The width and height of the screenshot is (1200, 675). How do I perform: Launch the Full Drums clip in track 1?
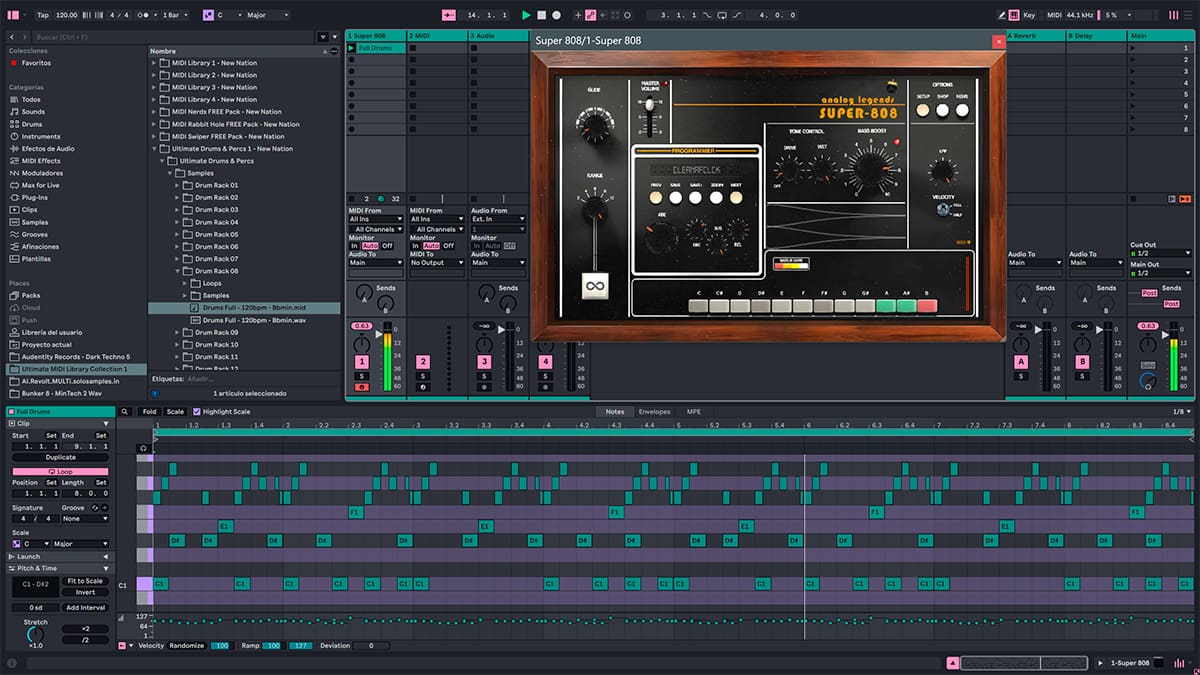coord(351,48)
